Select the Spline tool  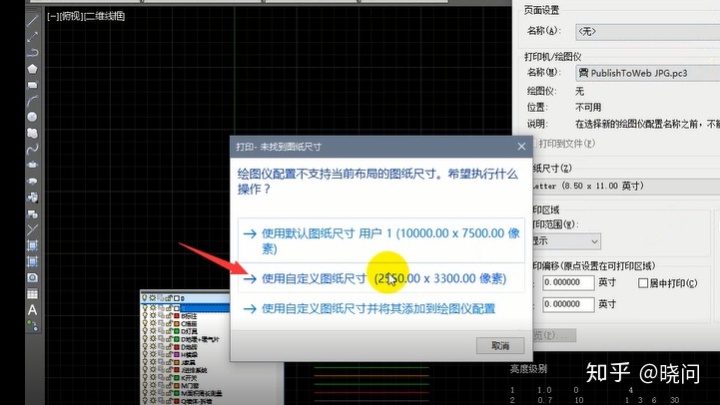pos(32,149)
